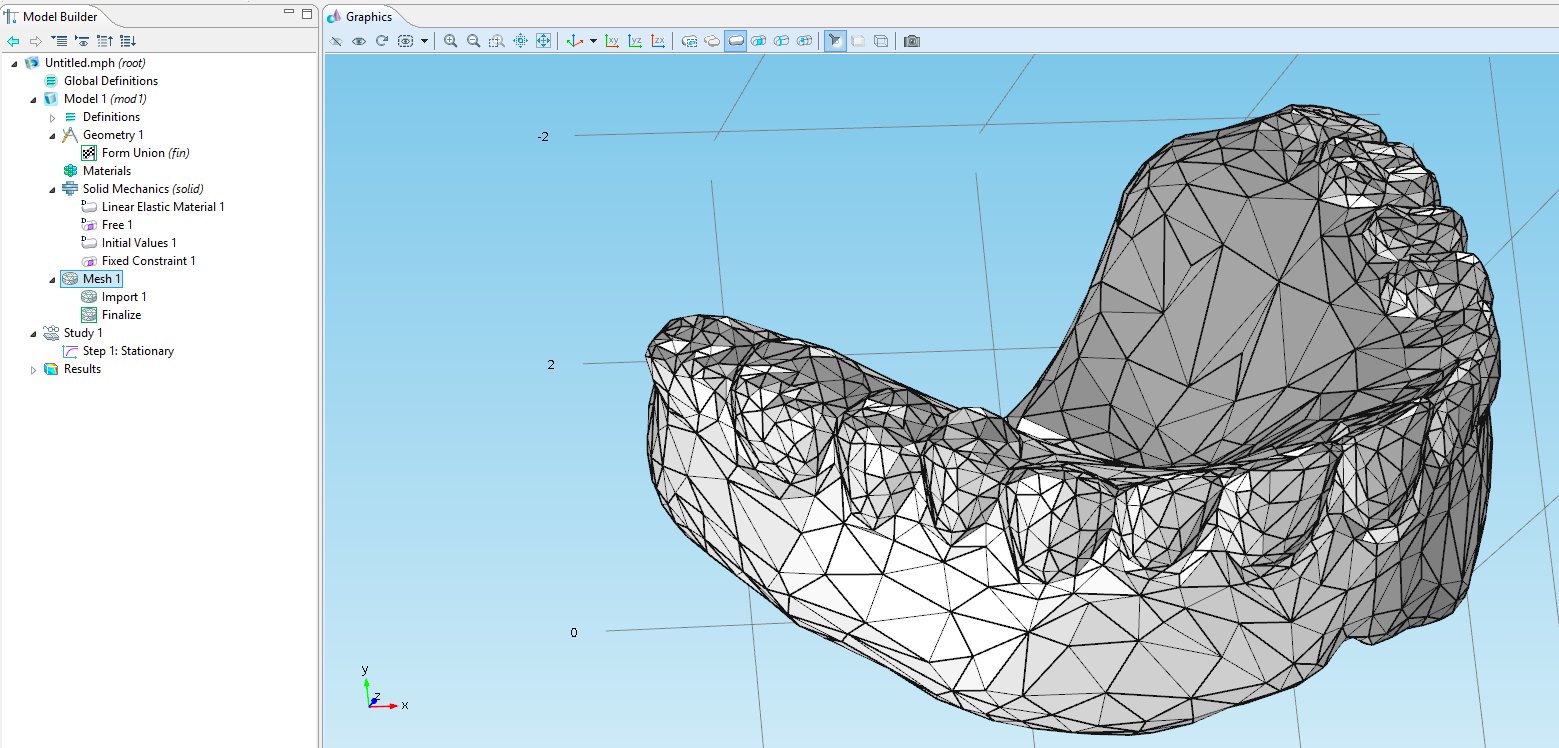Image resolution: width=1559 pixels, height=748 pixels.
Task: Expand the Results node in the tree
Action: click(x=33, y=370)
